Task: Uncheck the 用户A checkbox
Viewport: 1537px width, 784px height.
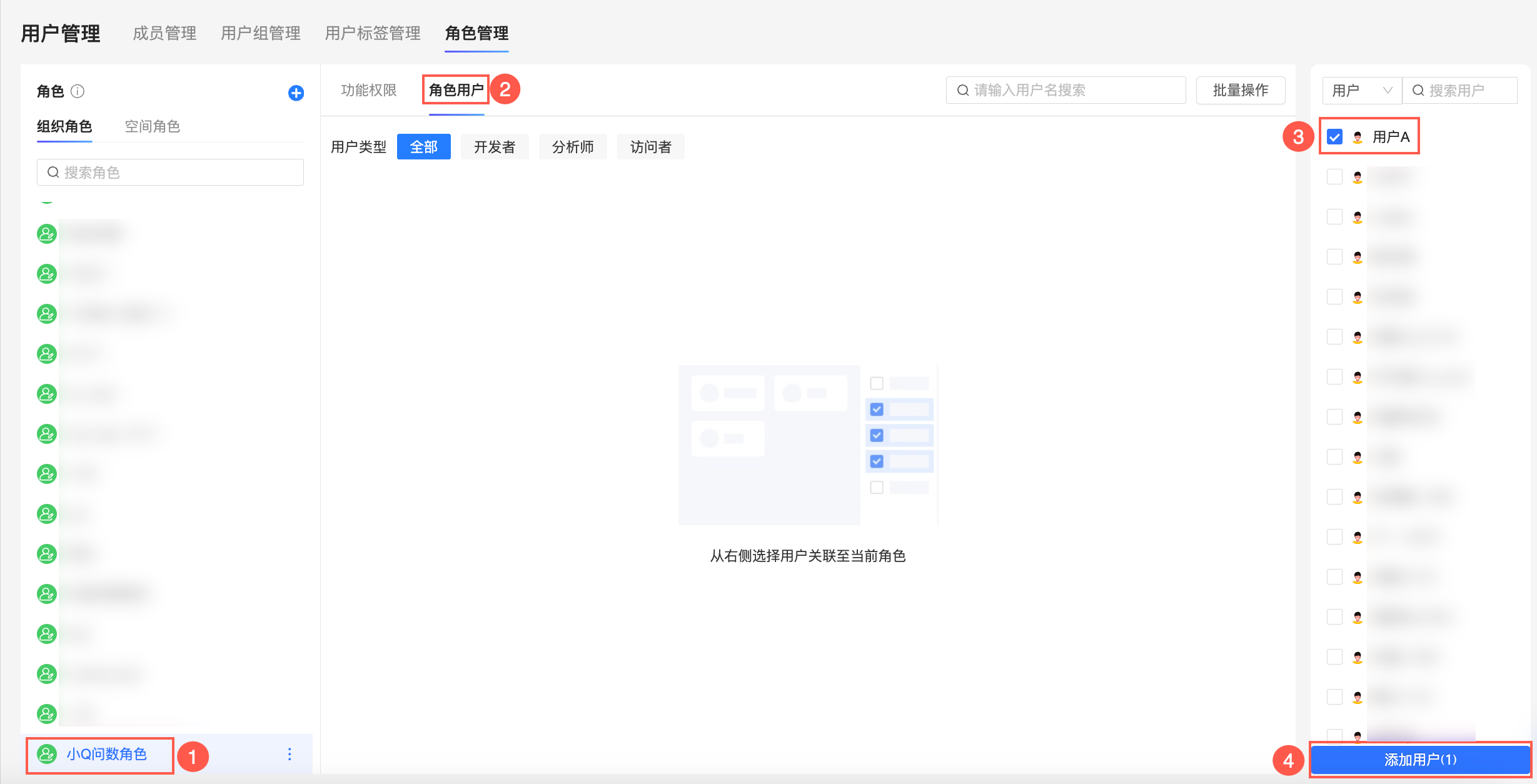Action: pos(1334,137)
